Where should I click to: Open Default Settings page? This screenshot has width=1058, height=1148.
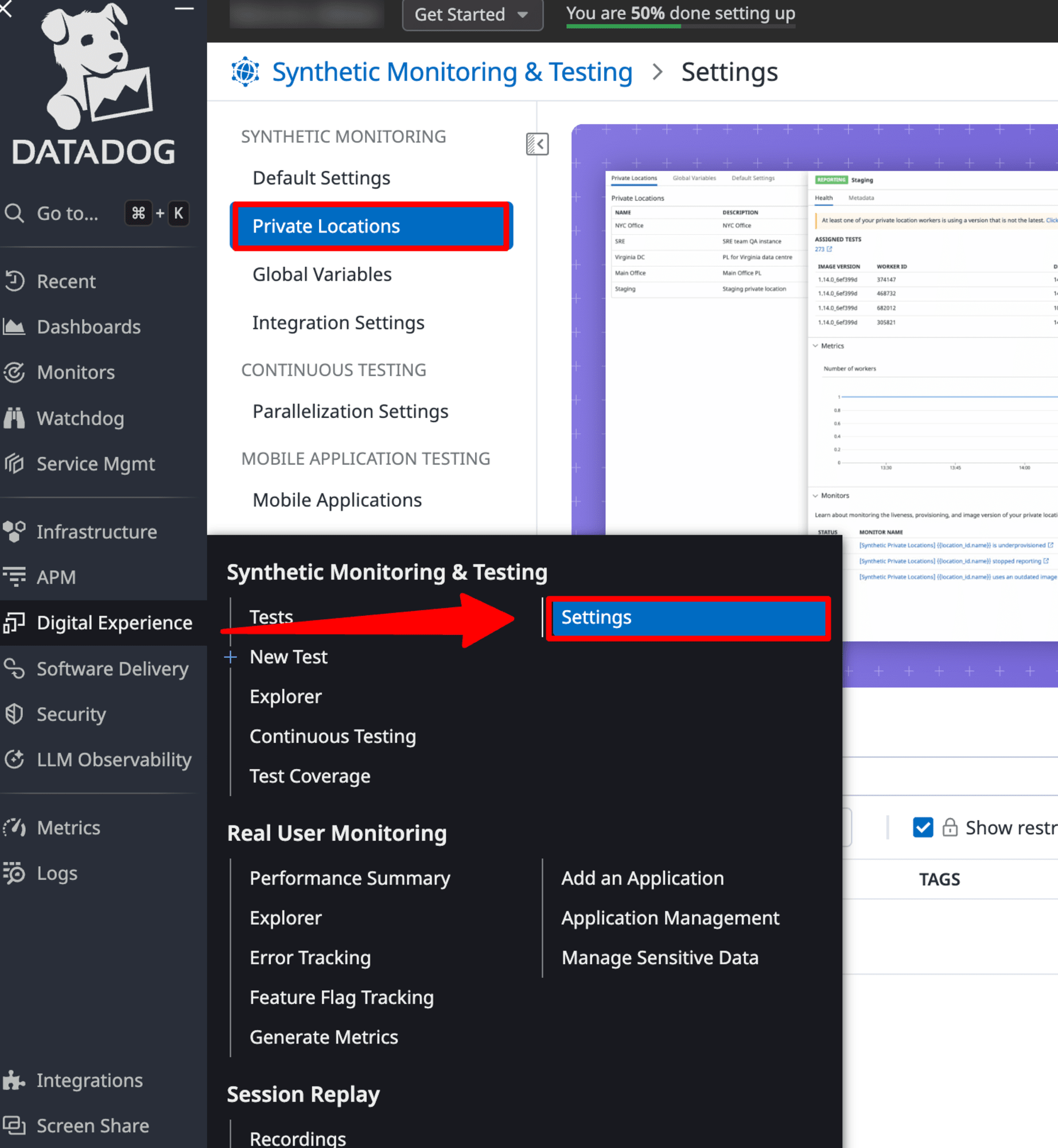(x=321, y=178)
